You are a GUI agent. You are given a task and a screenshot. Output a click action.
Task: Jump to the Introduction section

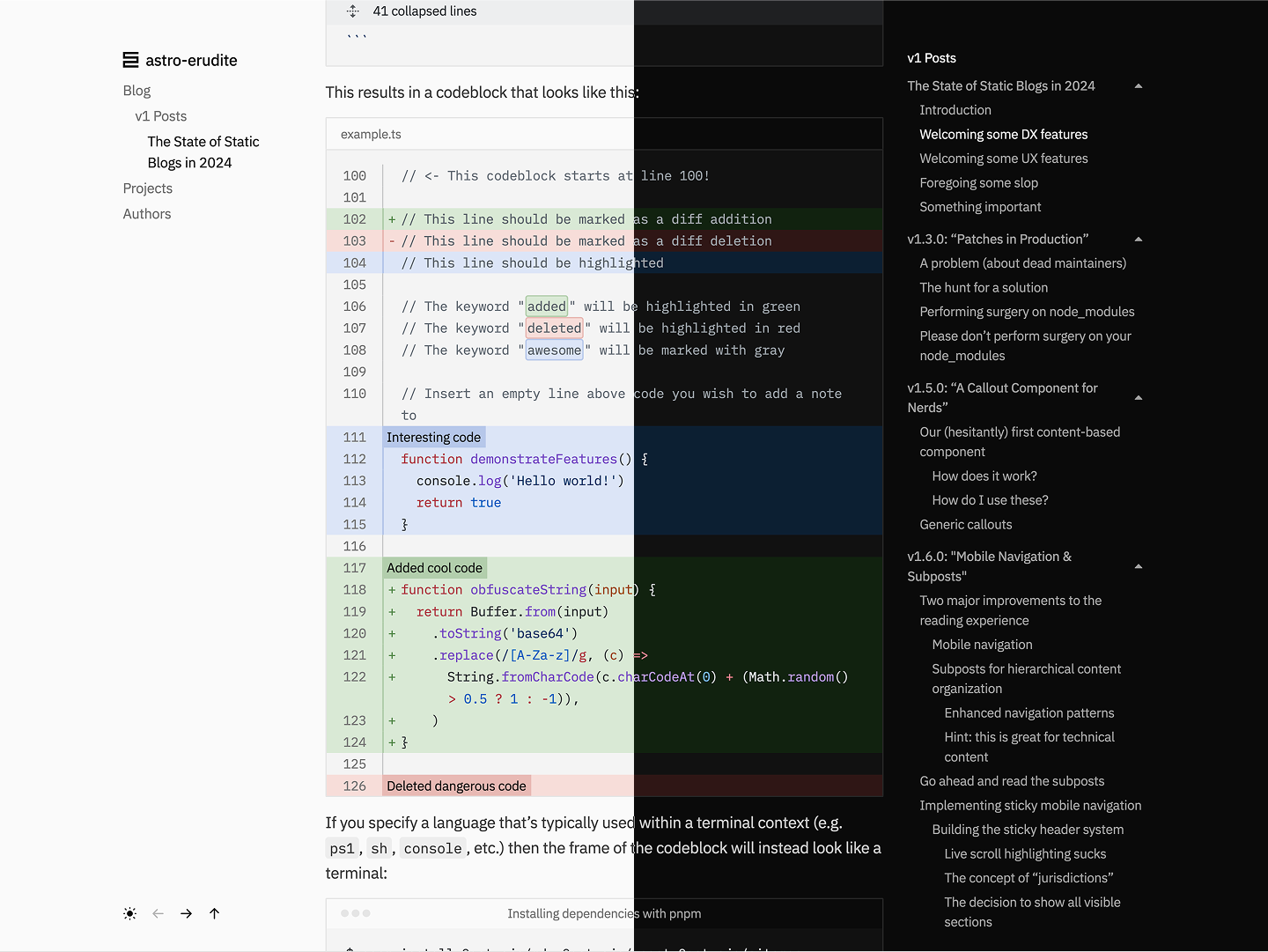pos(955,110)
